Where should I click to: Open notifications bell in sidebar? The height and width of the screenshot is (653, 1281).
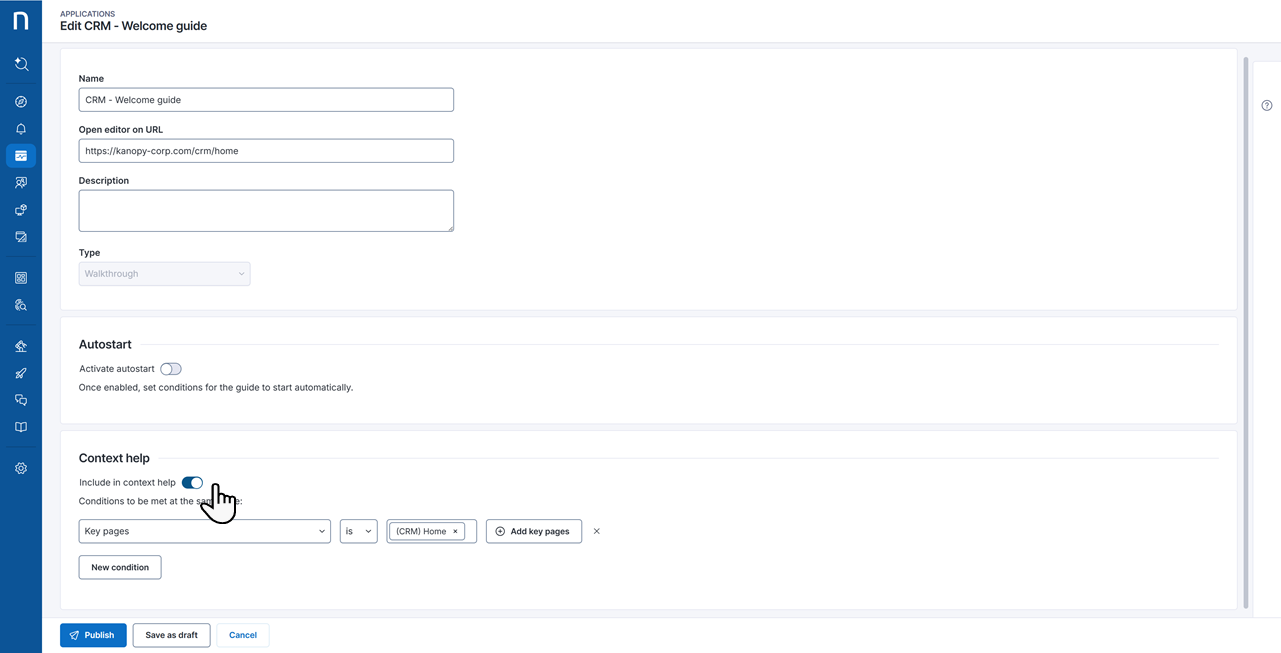click(x=21, y=129)
